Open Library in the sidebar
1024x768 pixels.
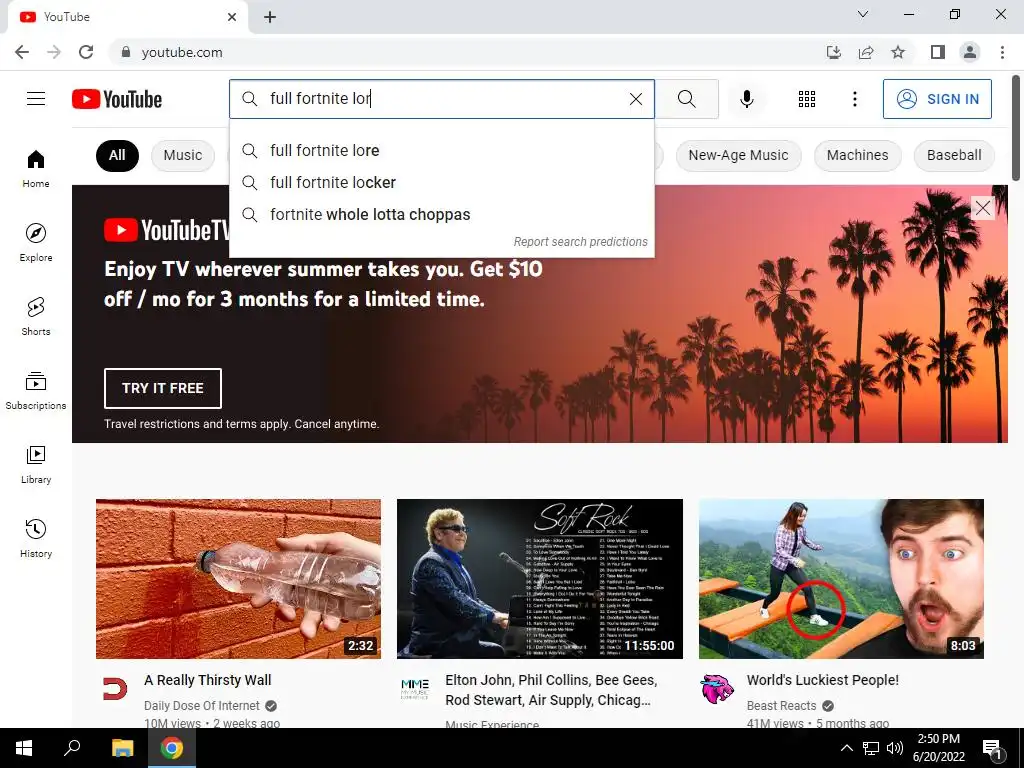coord(36,464)
